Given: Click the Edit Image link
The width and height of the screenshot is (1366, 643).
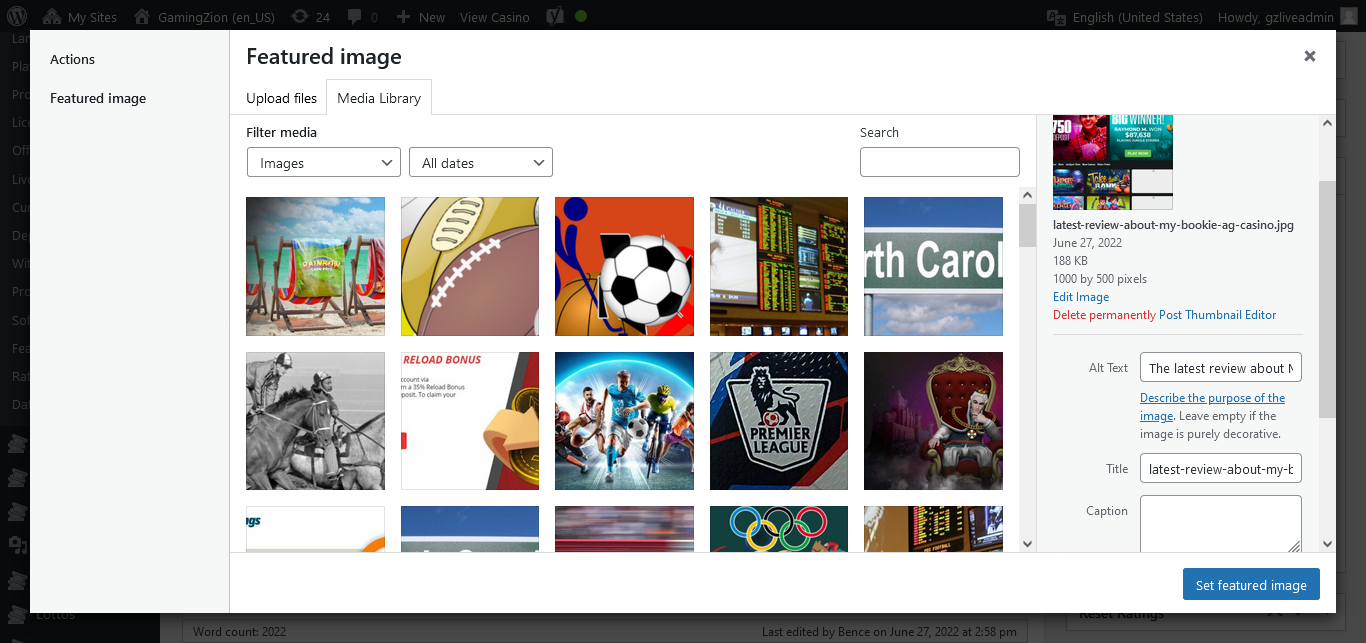Looking at the screenshot, I should pyautogui.click(x=1080, y=297).
